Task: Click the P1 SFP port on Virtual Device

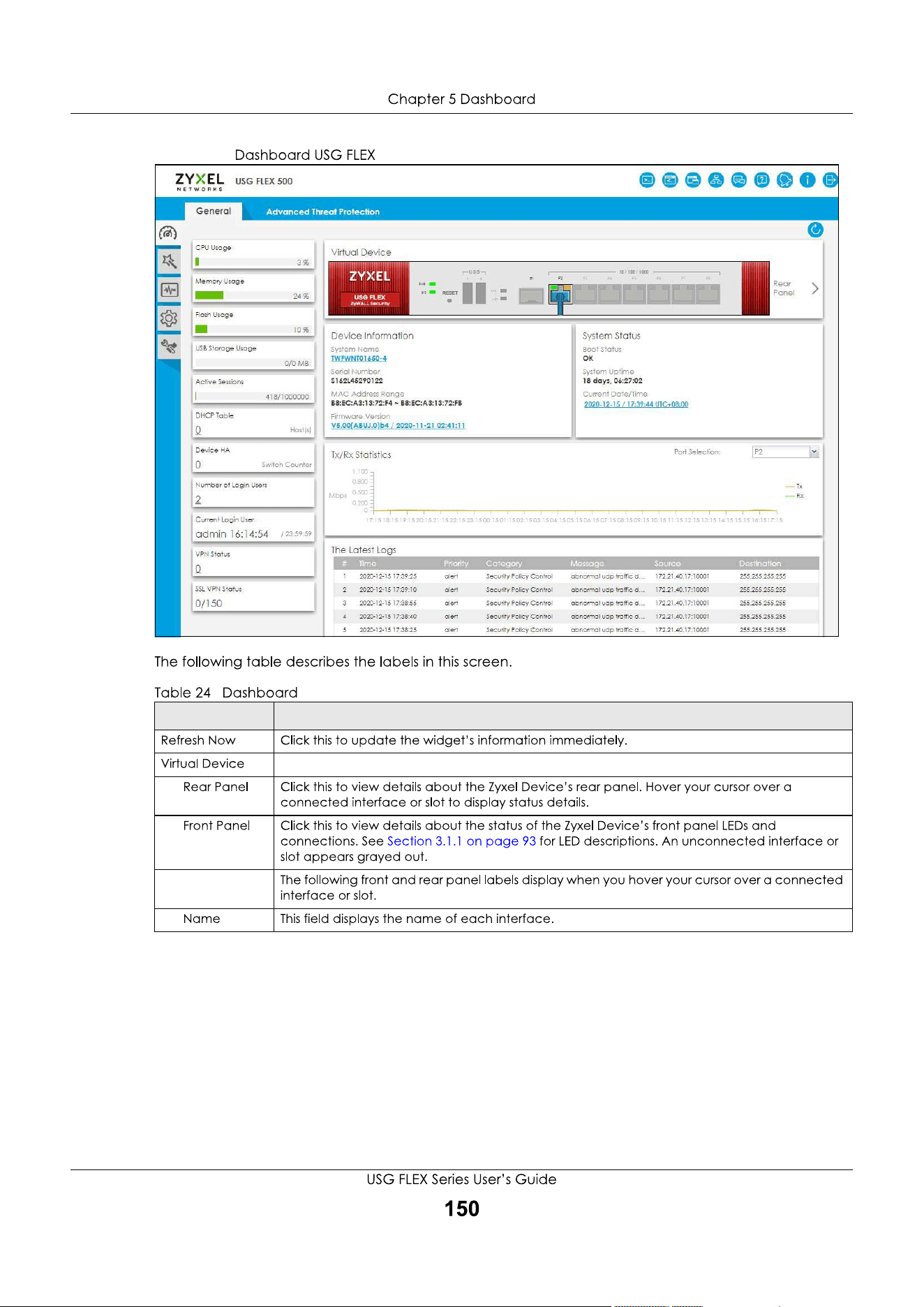Action: click(x=531, y=295)
